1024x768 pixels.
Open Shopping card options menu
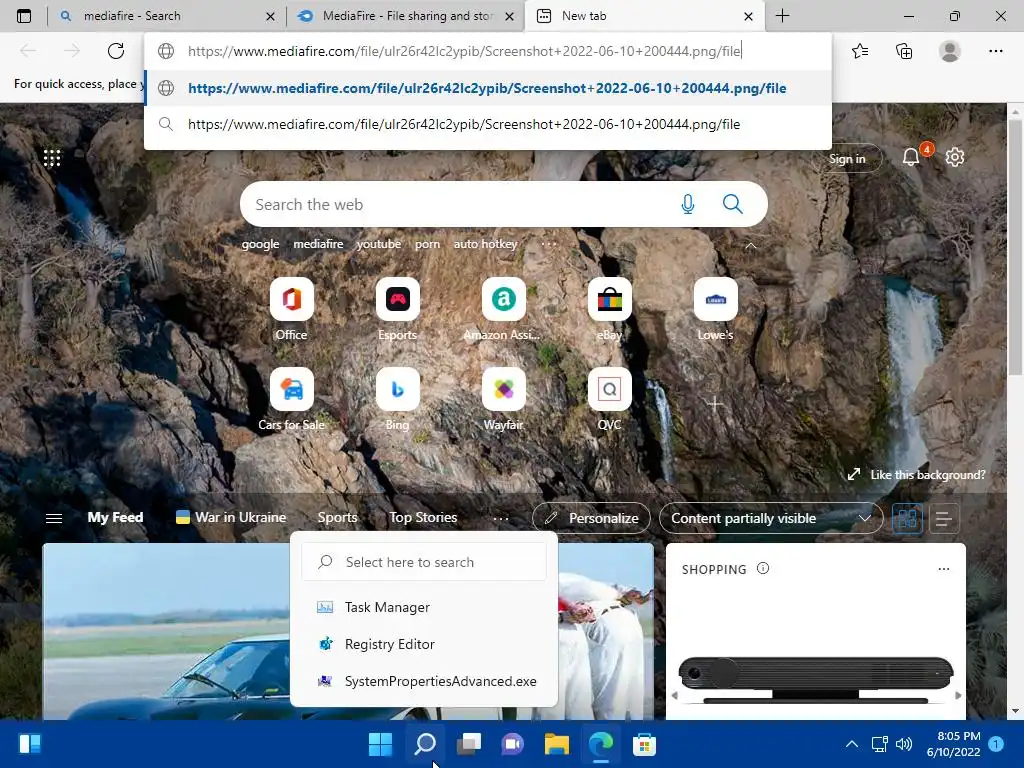pos(944,569)
